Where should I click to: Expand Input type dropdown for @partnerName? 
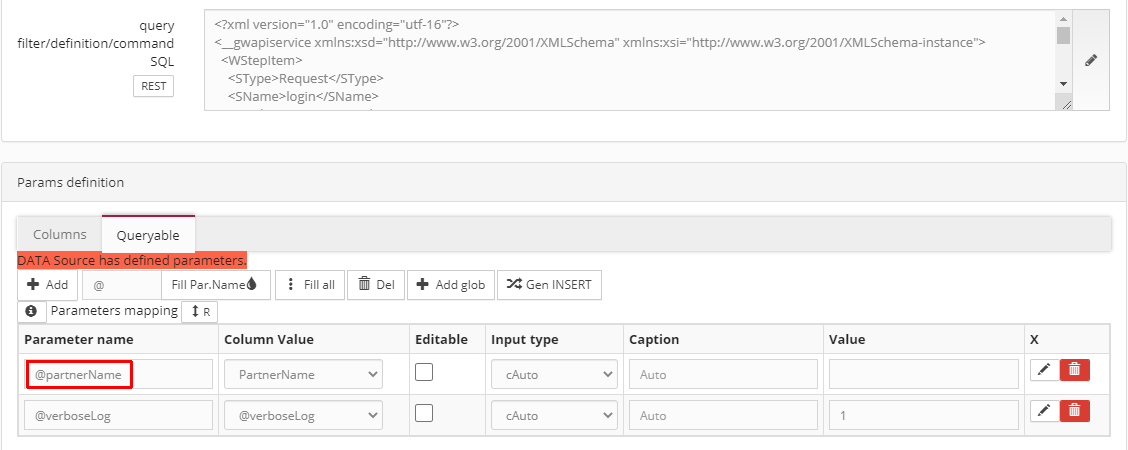pyautogui.click(x=554, y=374)
